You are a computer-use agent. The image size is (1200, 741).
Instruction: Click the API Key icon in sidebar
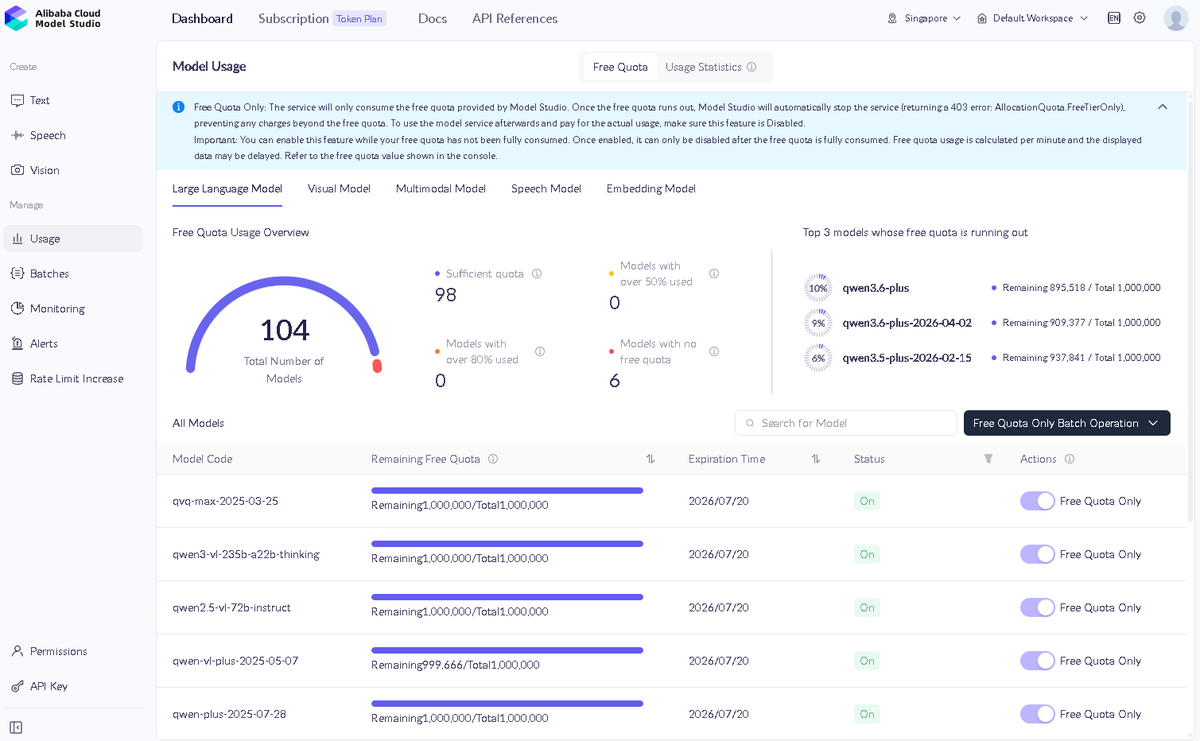click(x=17, y=686)
